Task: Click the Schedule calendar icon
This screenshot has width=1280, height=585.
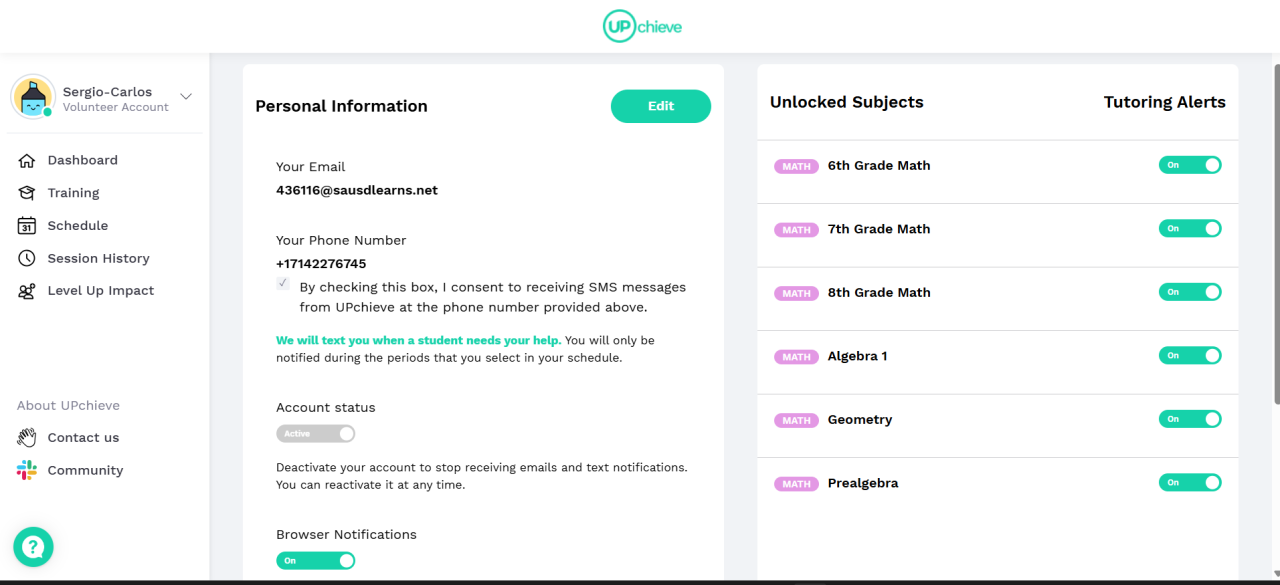Action: (x=27, y=226)
